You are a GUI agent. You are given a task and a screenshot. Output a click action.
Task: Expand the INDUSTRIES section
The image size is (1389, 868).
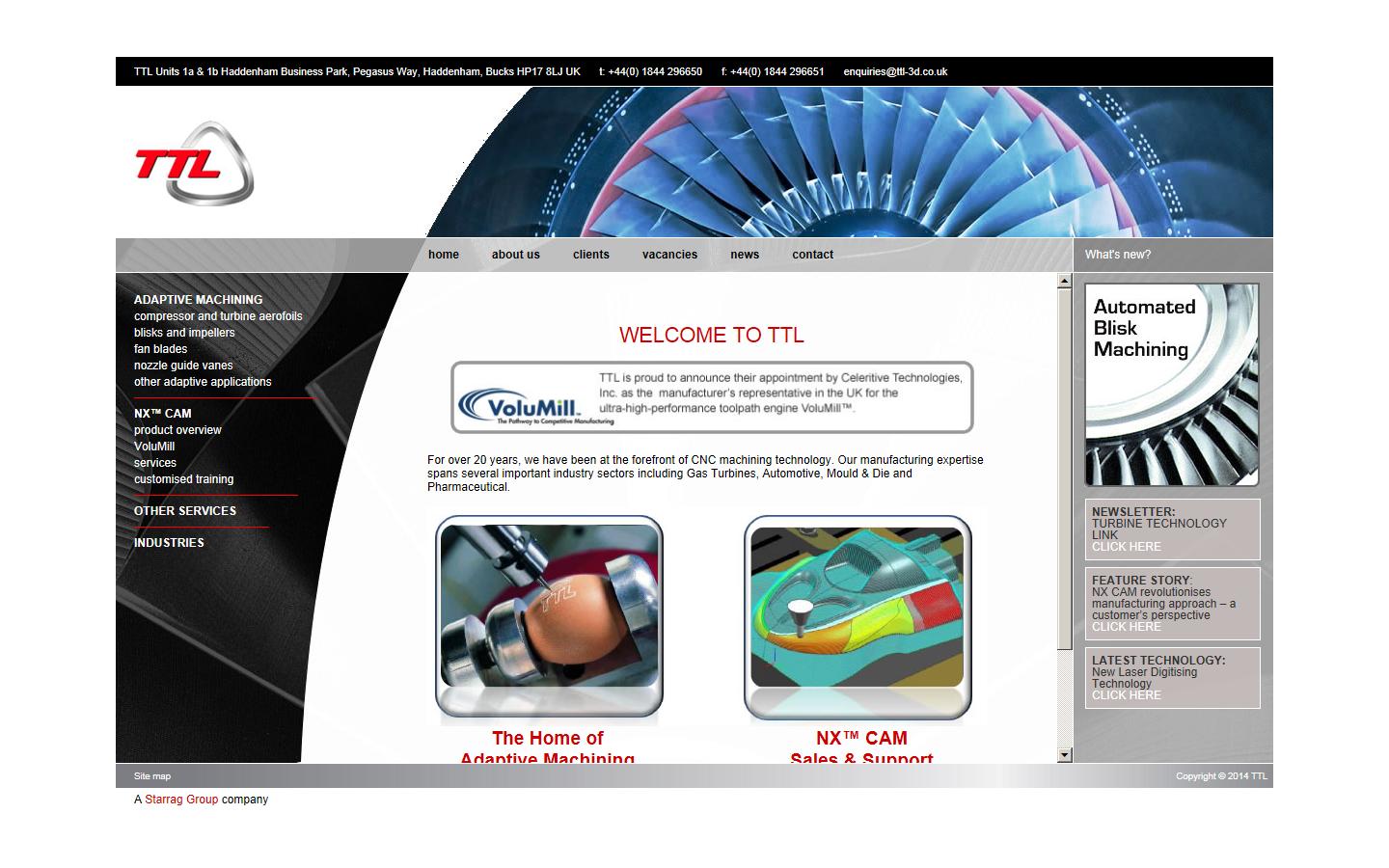[169, 542]
